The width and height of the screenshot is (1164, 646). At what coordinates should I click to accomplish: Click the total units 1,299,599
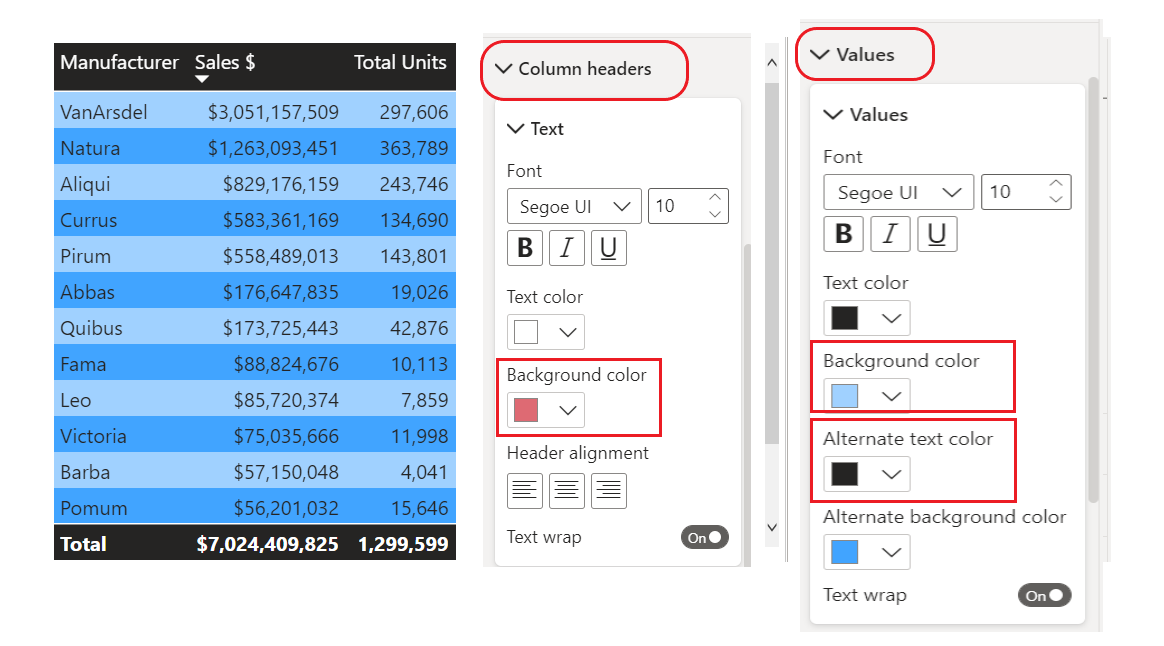403,544
